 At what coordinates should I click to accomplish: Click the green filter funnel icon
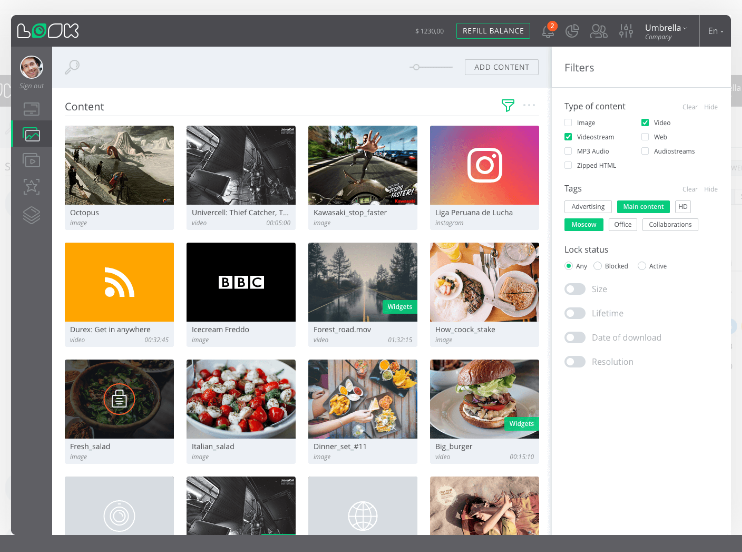tap(508, 105)
